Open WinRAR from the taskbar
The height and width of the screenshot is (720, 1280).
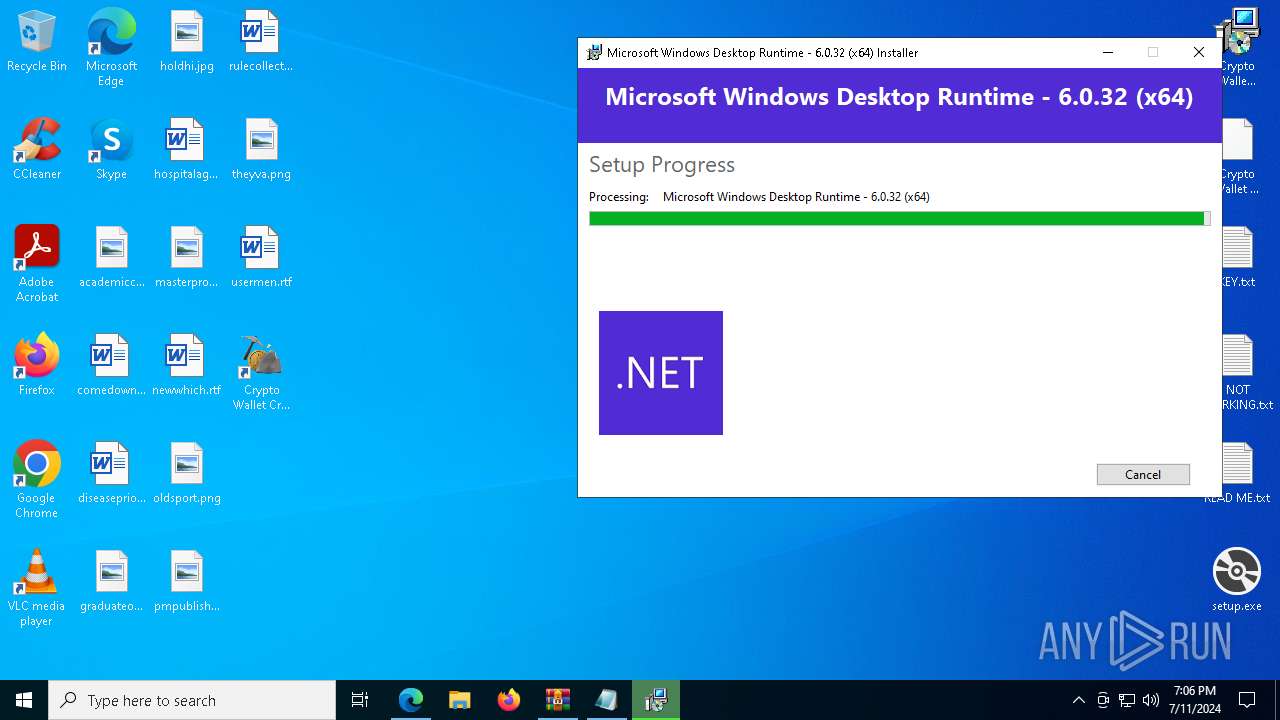(x=558, y=700)
